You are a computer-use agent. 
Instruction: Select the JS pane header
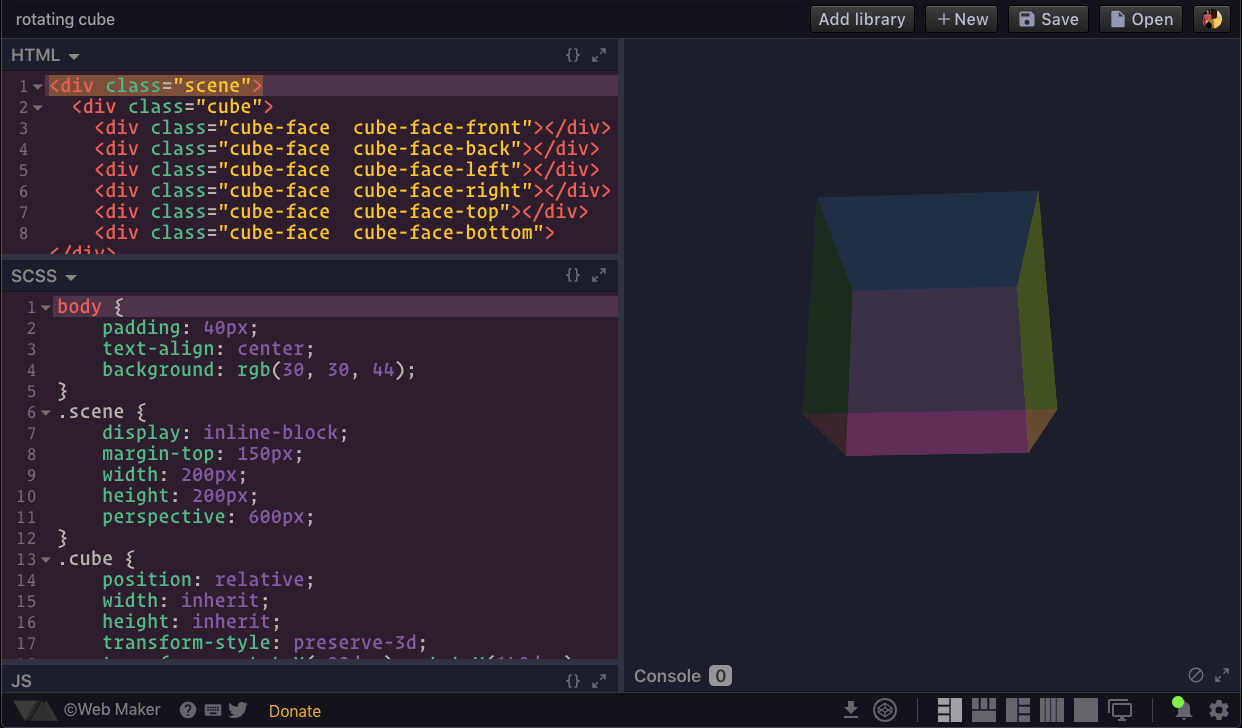click(22, 680)
